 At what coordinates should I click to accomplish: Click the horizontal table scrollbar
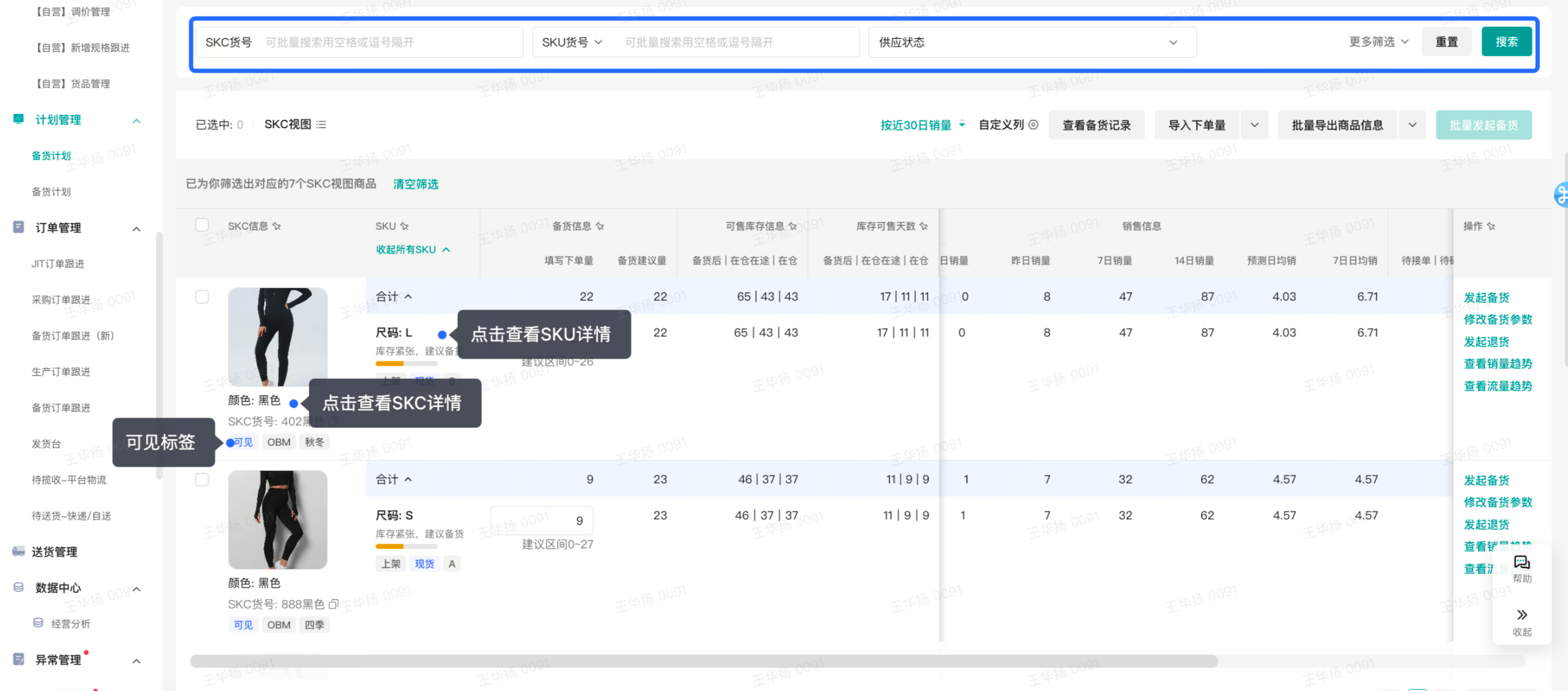point(703,661)
